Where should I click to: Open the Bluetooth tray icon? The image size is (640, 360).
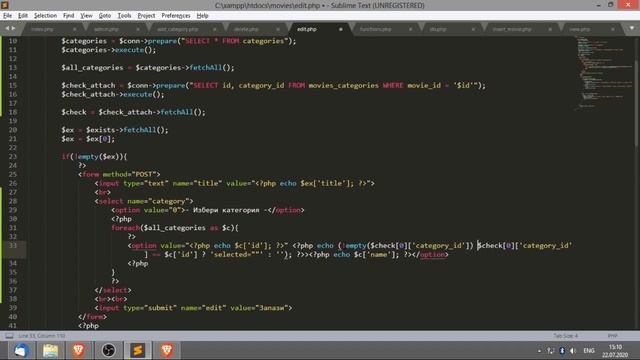click(x=562, y=351)
